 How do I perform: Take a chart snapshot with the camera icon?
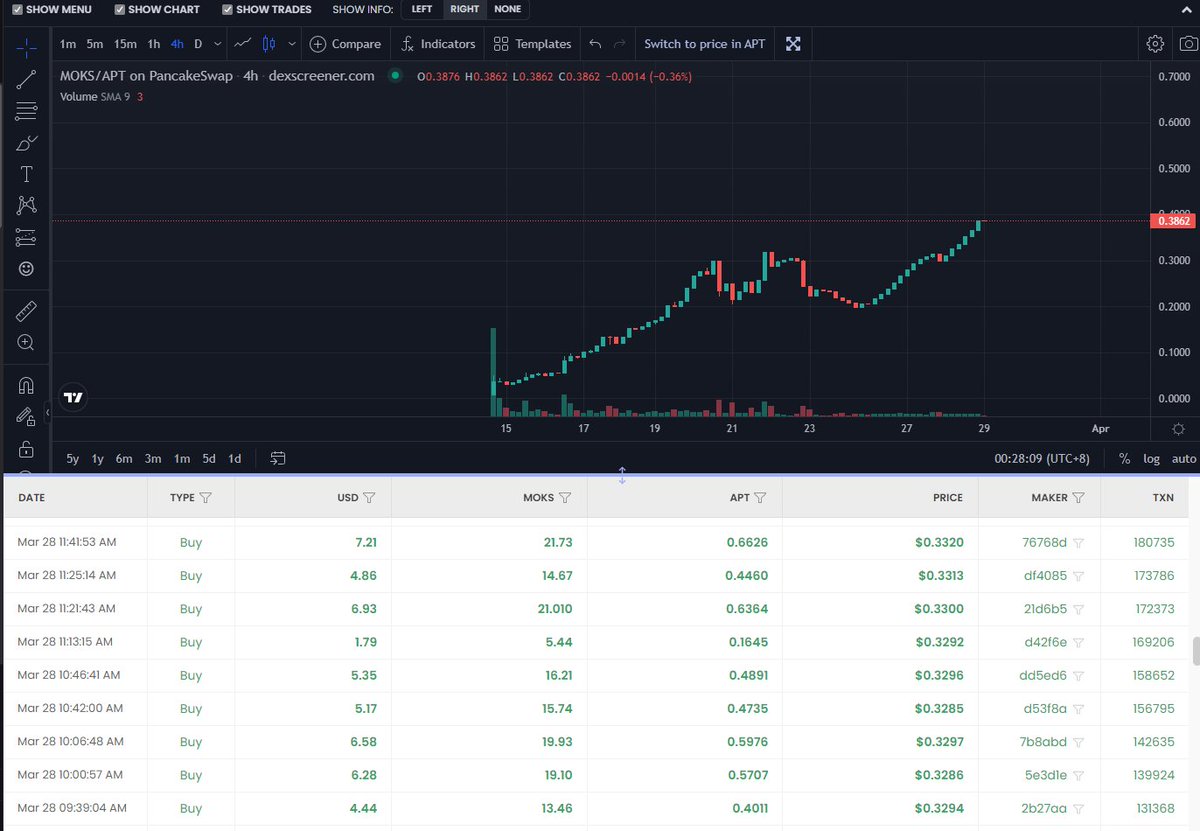click(x=1188, y=43)
